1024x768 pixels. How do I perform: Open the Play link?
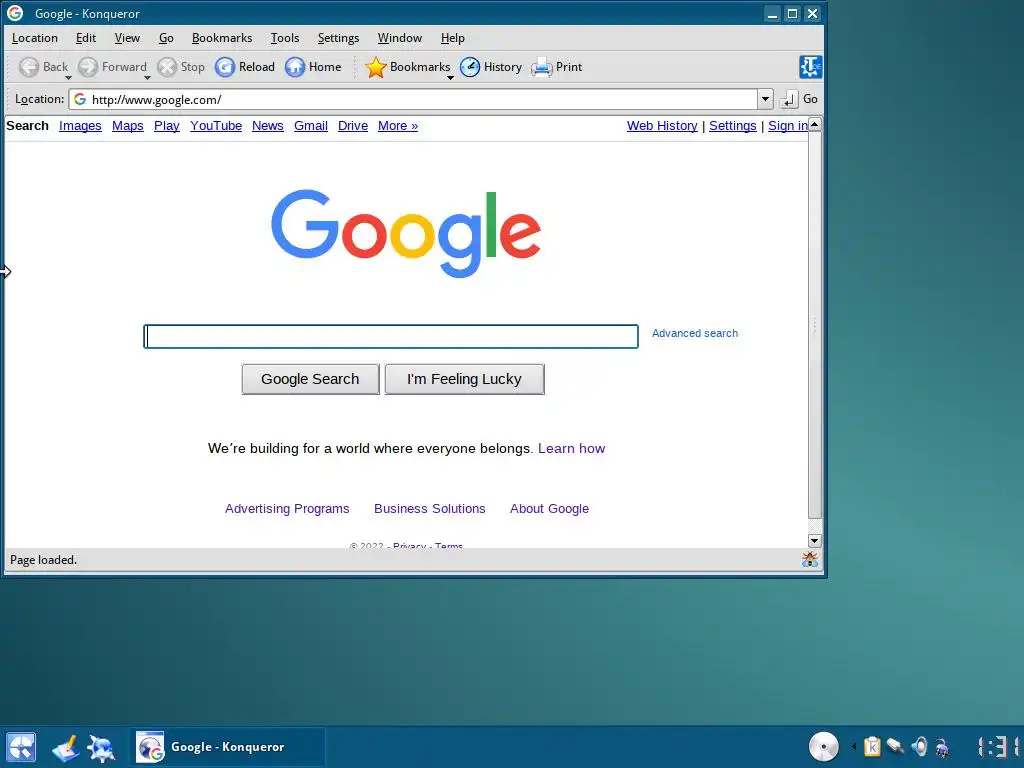click(167, 126)
